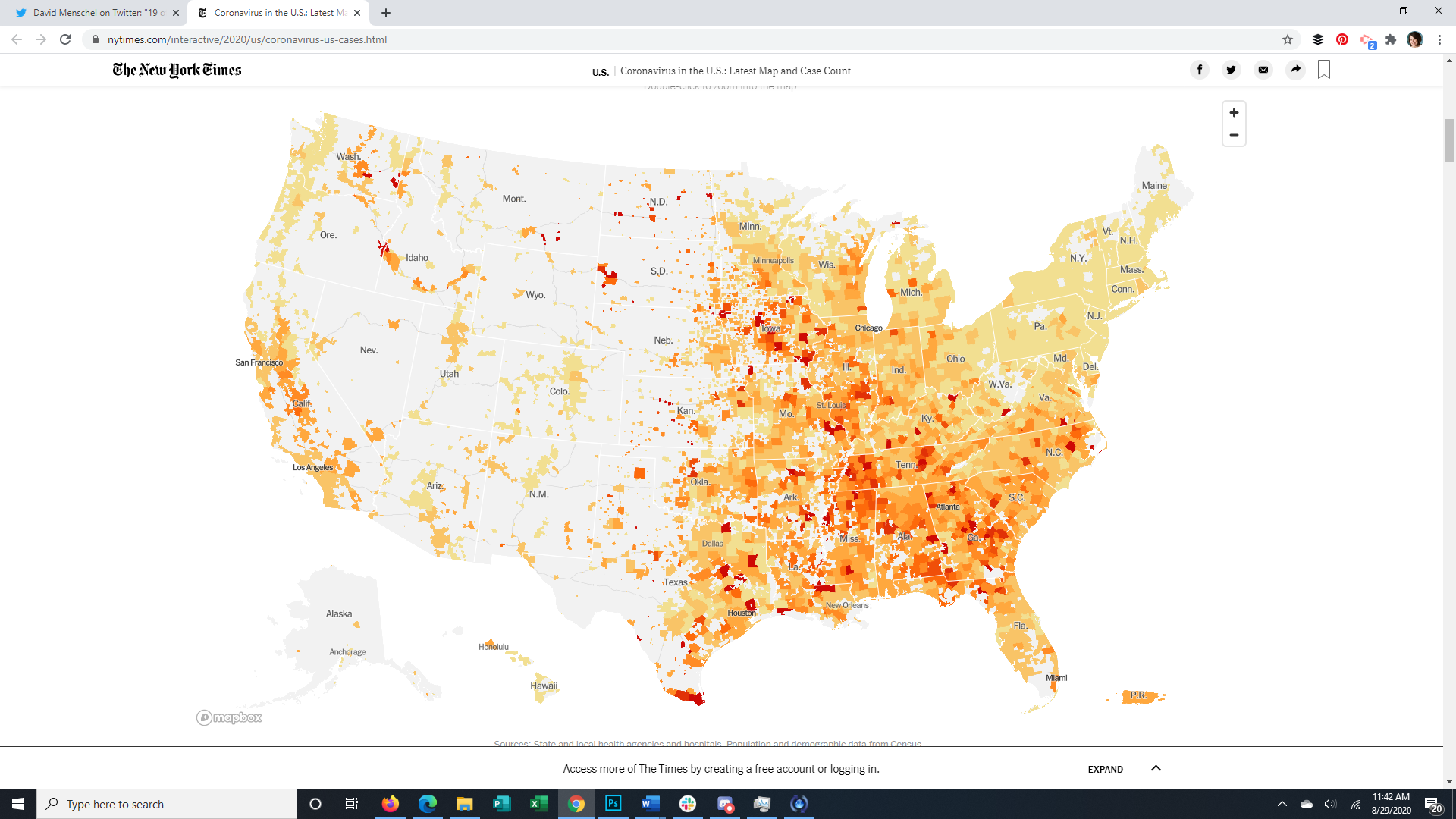Open a new browser tab

[x=386, y=13]
